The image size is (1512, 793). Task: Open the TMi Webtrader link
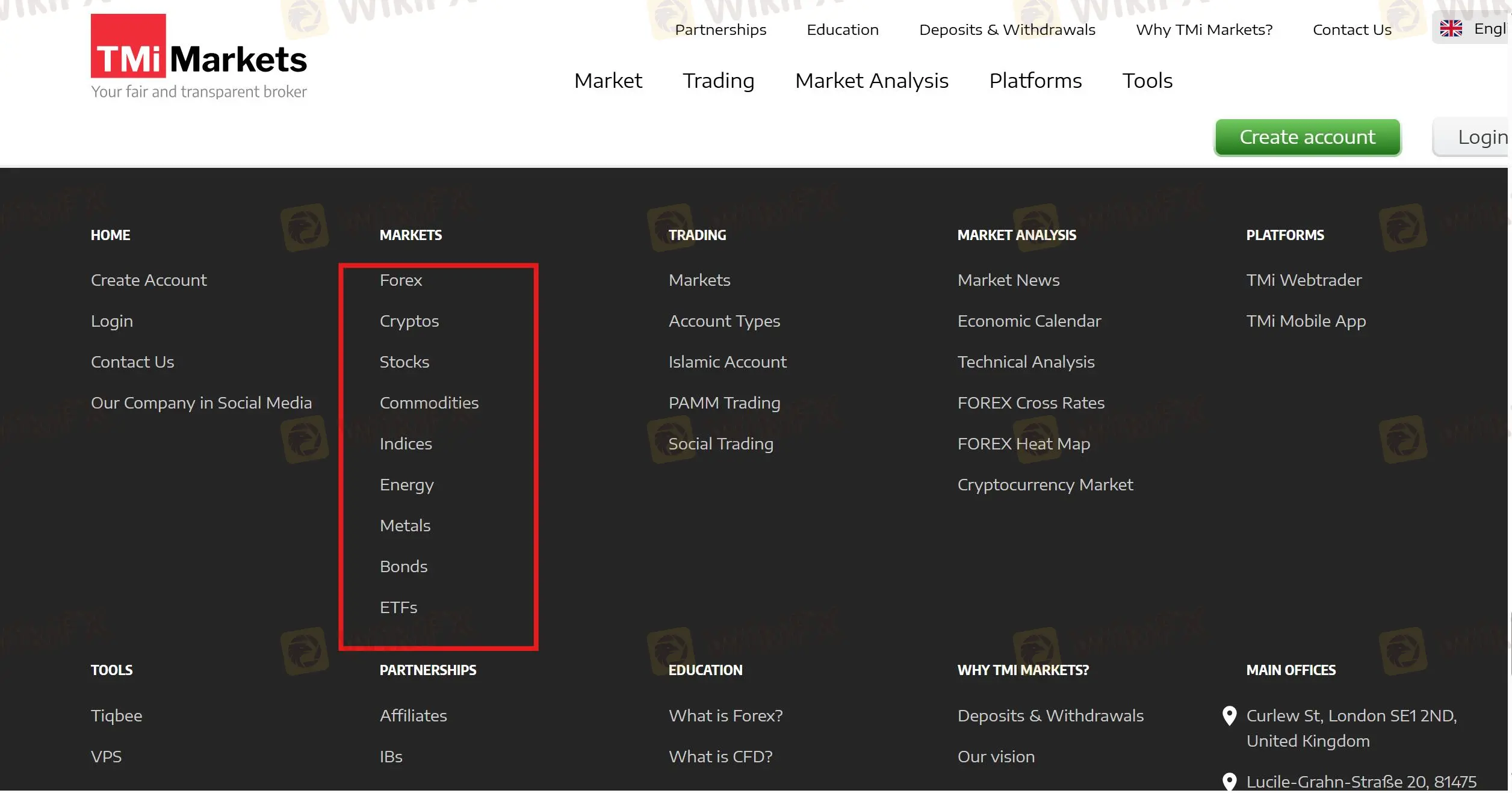click(1304, 280)
